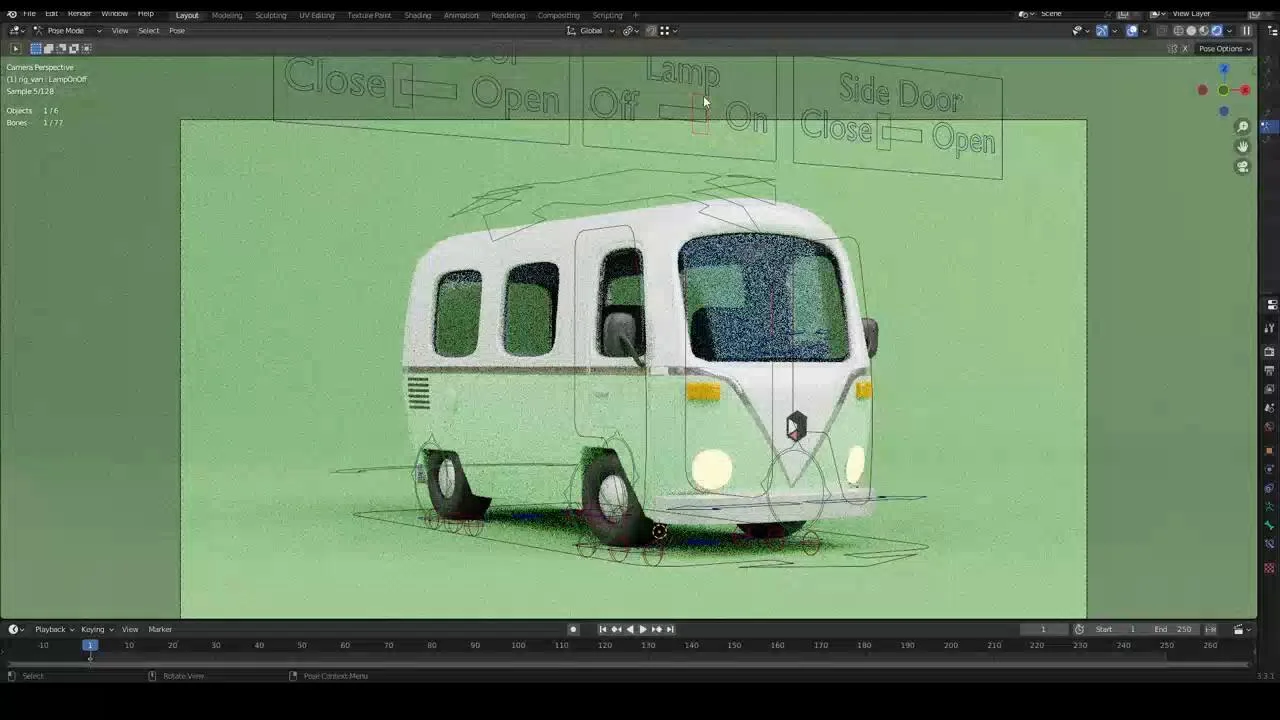Select the tweak tool arrow icon

coord(15,48)
